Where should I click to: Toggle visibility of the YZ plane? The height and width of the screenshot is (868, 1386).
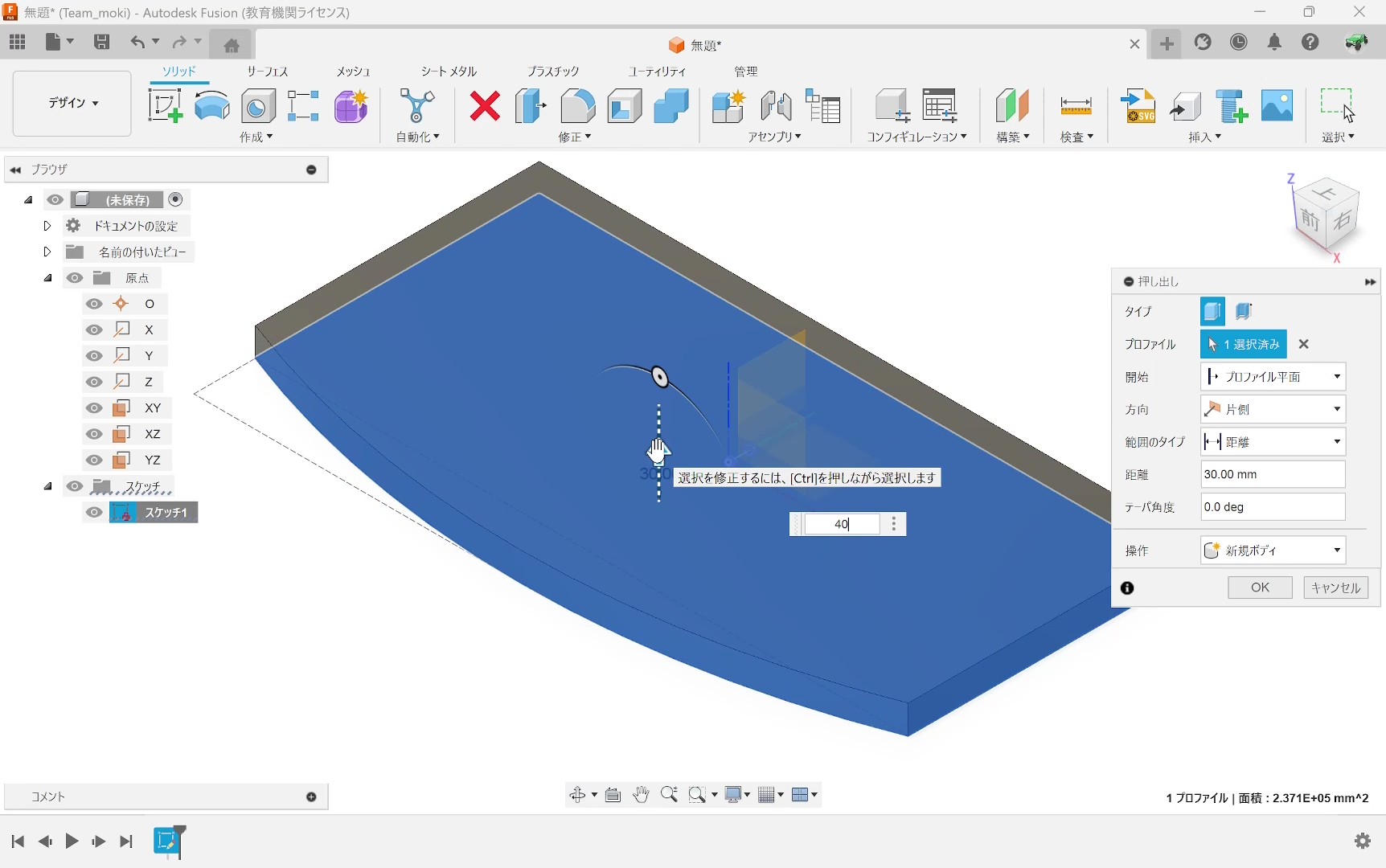tap(94, 461)
